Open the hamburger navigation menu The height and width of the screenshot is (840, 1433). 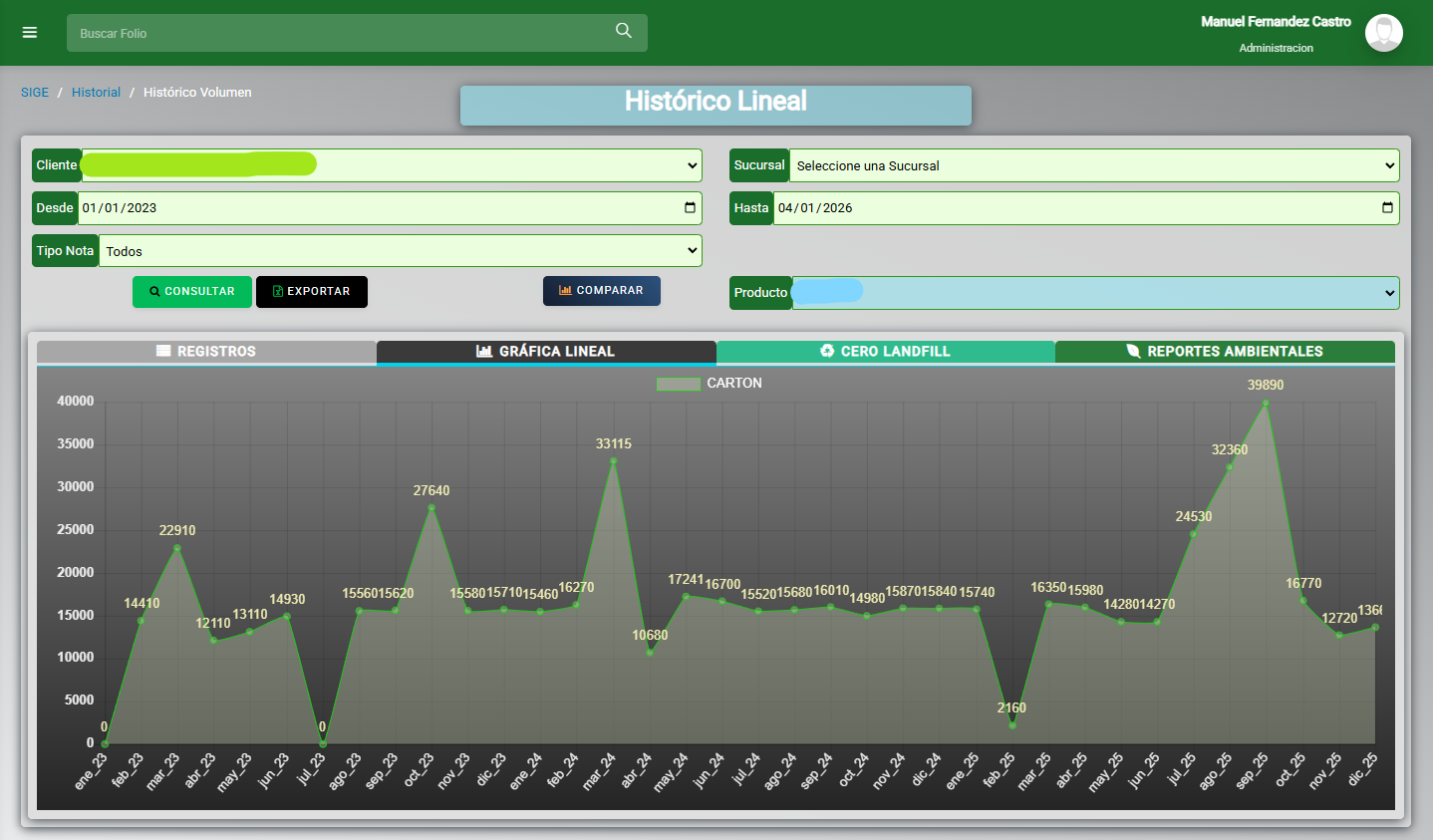[30, 33]
